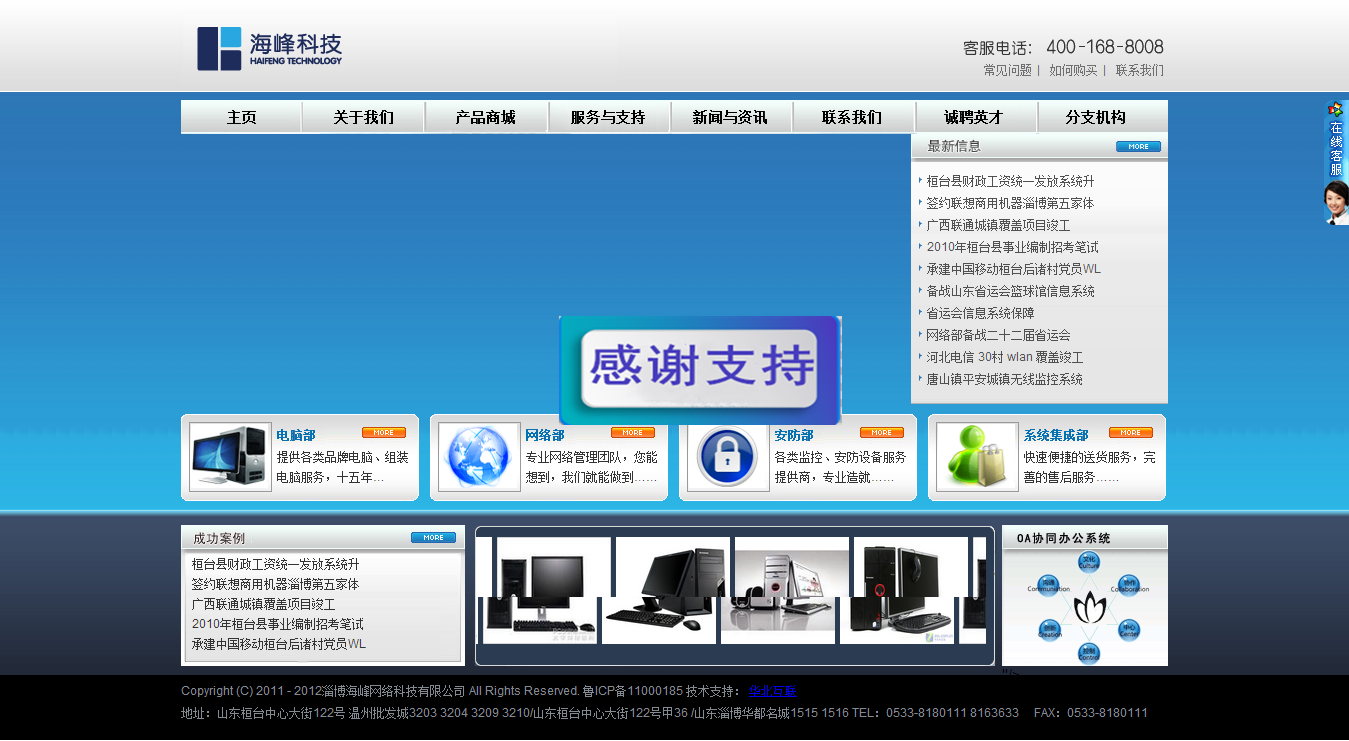
Task: Click the 海峰科技 Haifeng Technology logo
Action: click(269, 48)
